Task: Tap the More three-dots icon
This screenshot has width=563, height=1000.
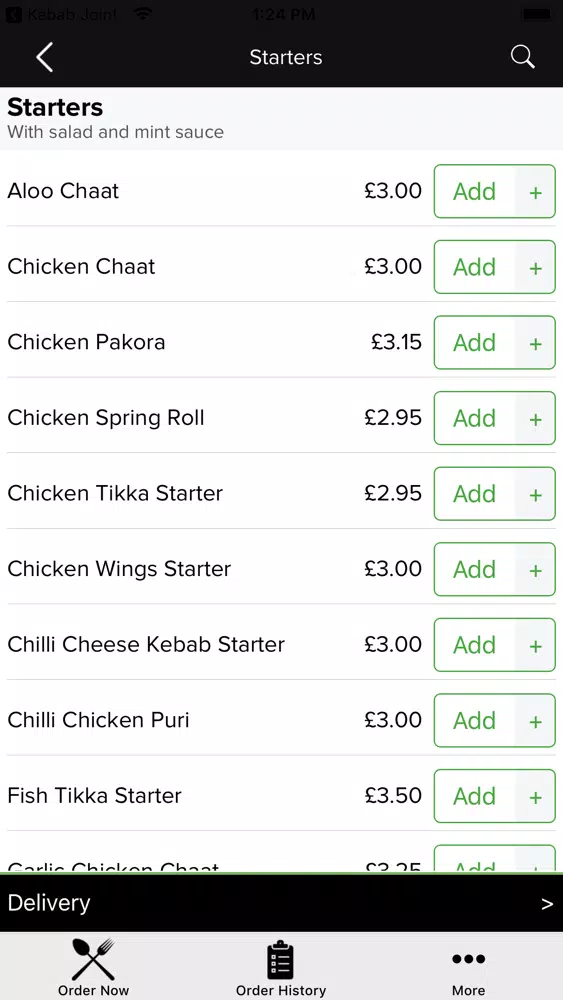Action: click(469, 959)
